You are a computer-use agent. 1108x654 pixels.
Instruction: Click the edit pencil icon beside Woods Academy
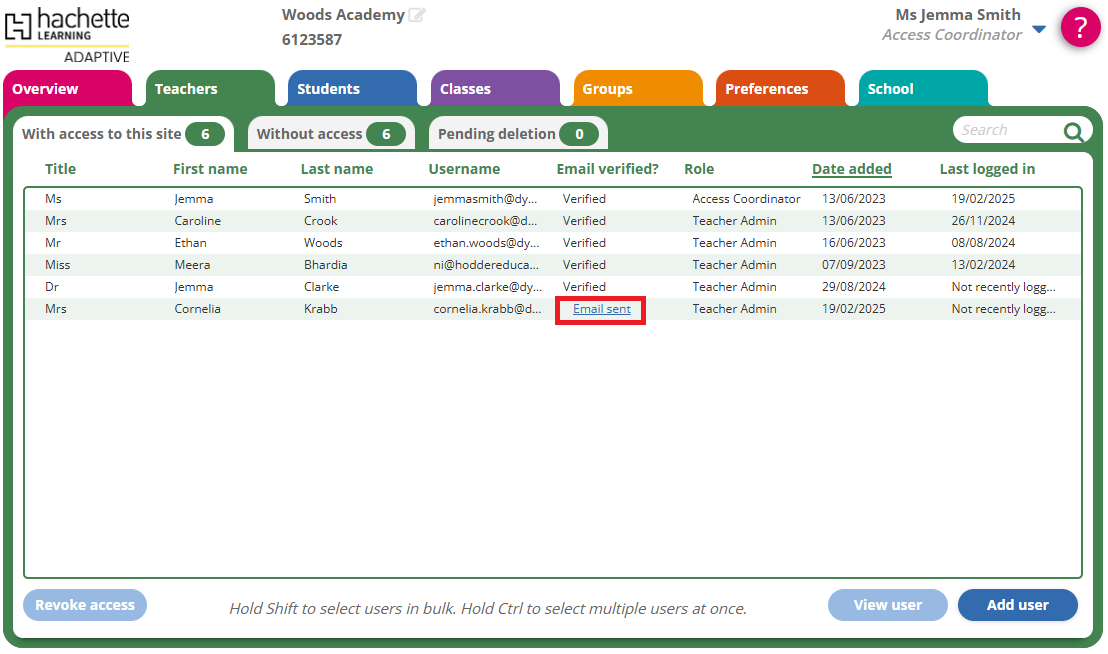pos(417,15)
